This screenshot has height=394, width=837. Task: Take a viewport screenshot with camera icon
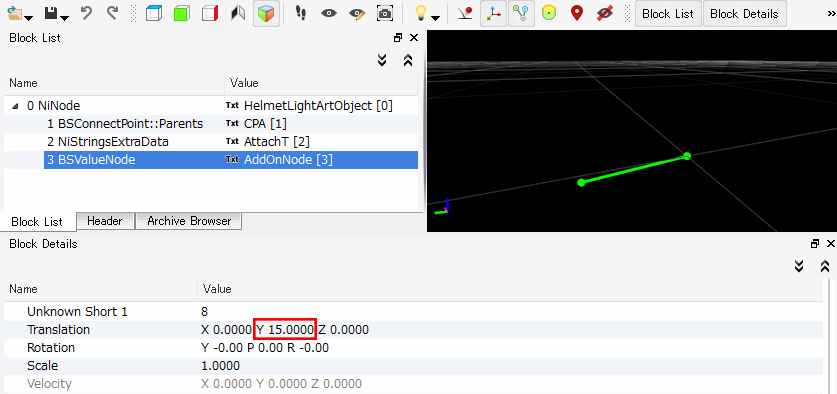click(x=385, y=13)
